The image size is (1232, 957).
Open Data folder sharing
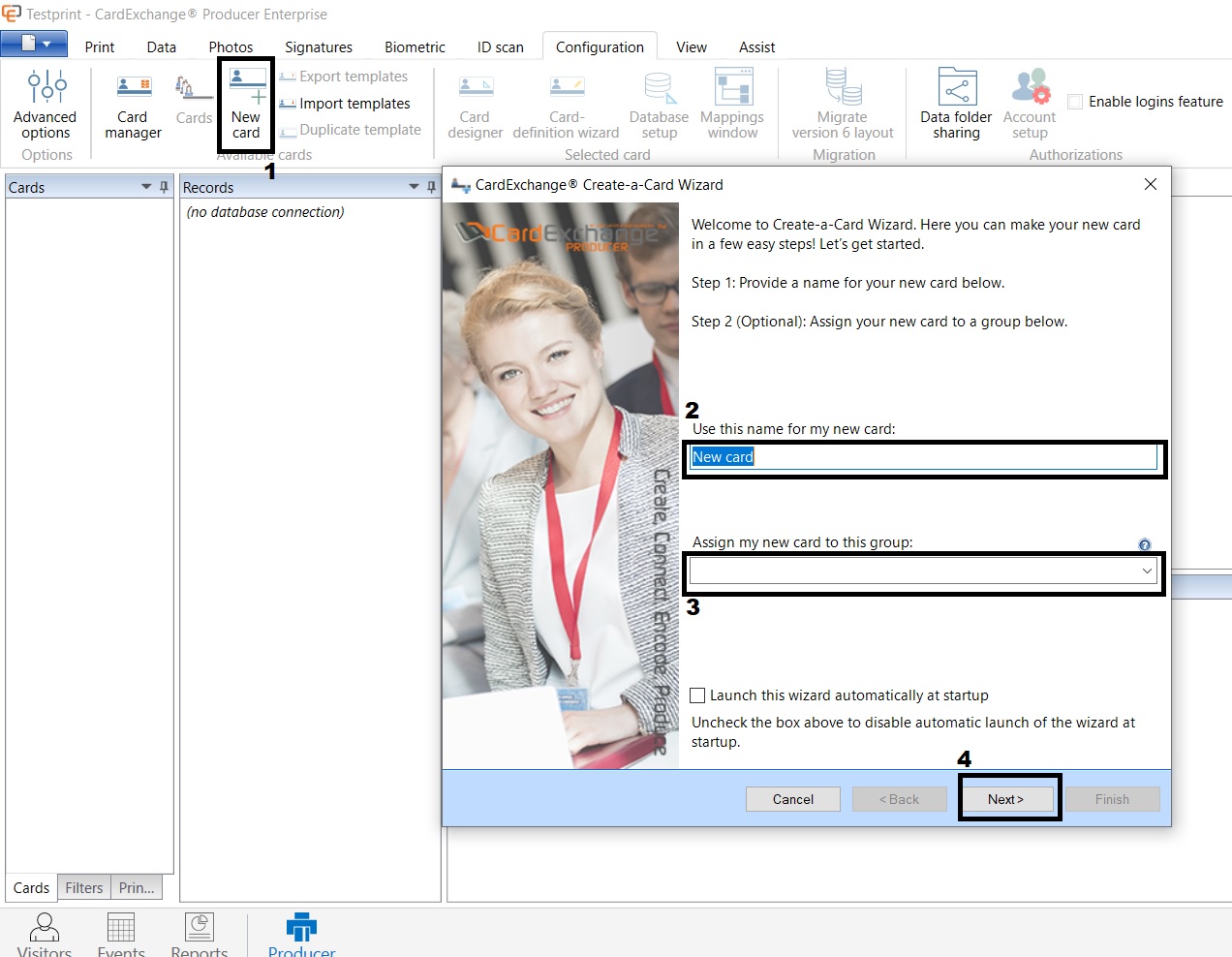click(x=956, y=105)
